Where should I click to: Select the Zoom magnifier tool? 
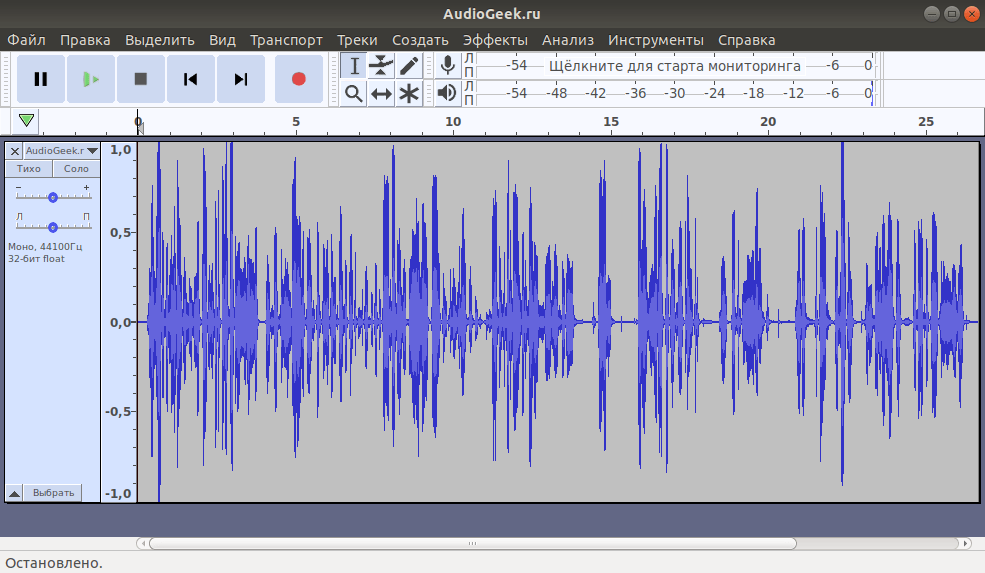click(354, 94)
